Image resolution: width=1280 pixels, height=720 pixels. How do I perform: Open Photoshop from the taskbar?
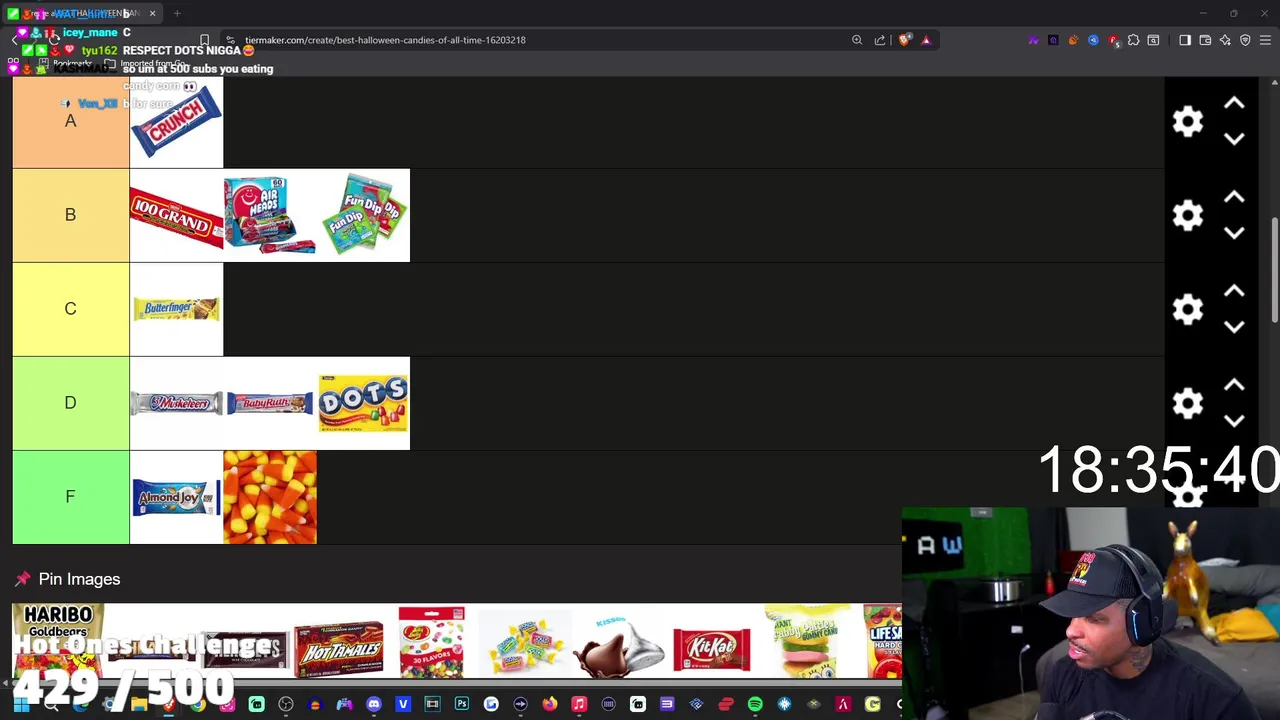tap(462, 704)
